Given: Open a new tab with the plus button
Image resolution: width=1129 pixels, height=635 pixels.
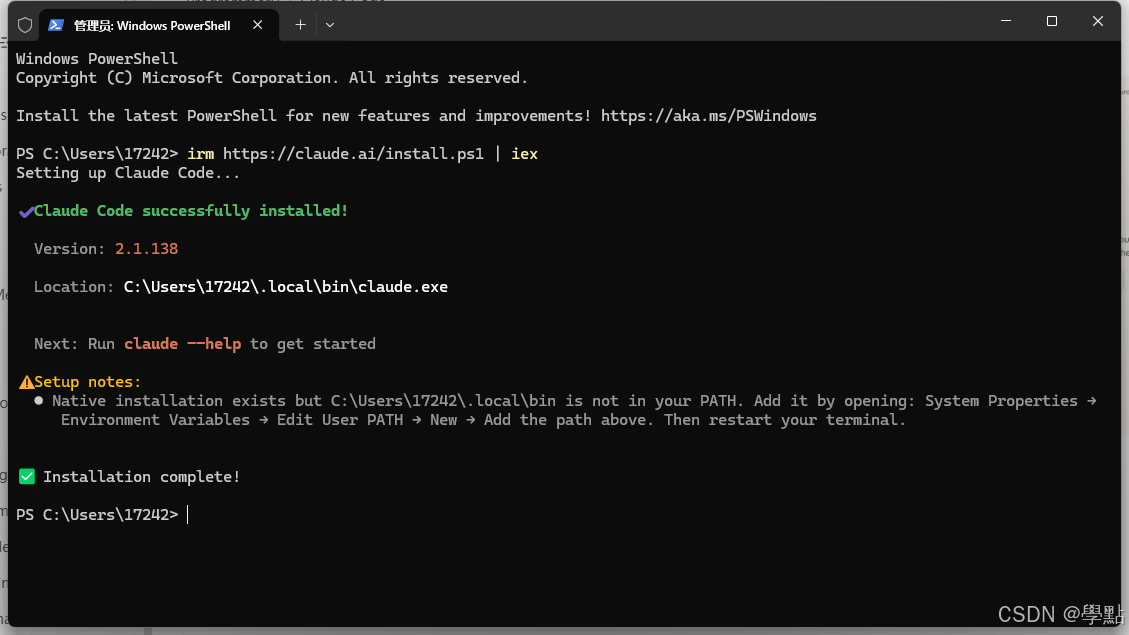Looking at the screenshot, I should click(x=300, y=25).
